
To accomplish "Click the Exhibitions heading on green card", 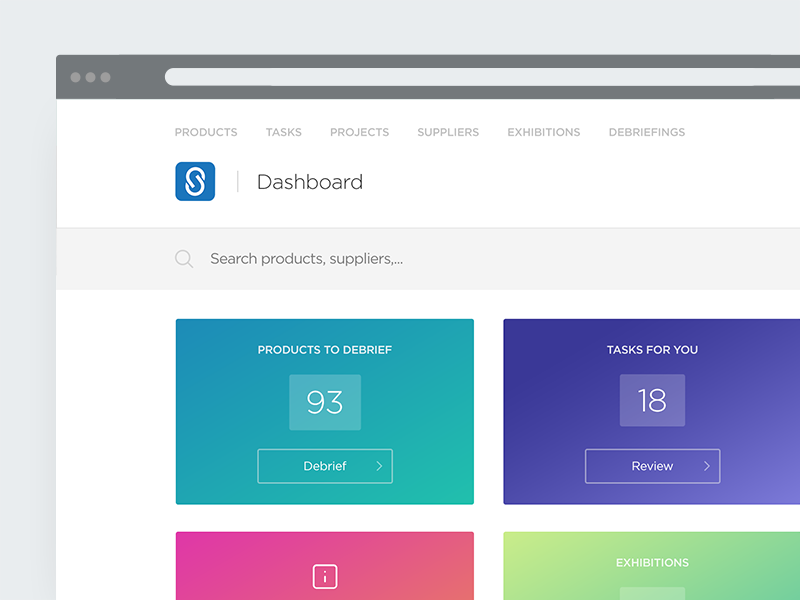I will coord(653,563).
